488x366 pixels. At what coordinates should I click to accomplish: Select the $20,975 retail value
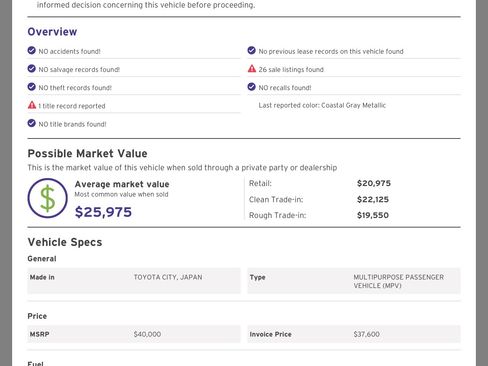[x=374, y=183]
